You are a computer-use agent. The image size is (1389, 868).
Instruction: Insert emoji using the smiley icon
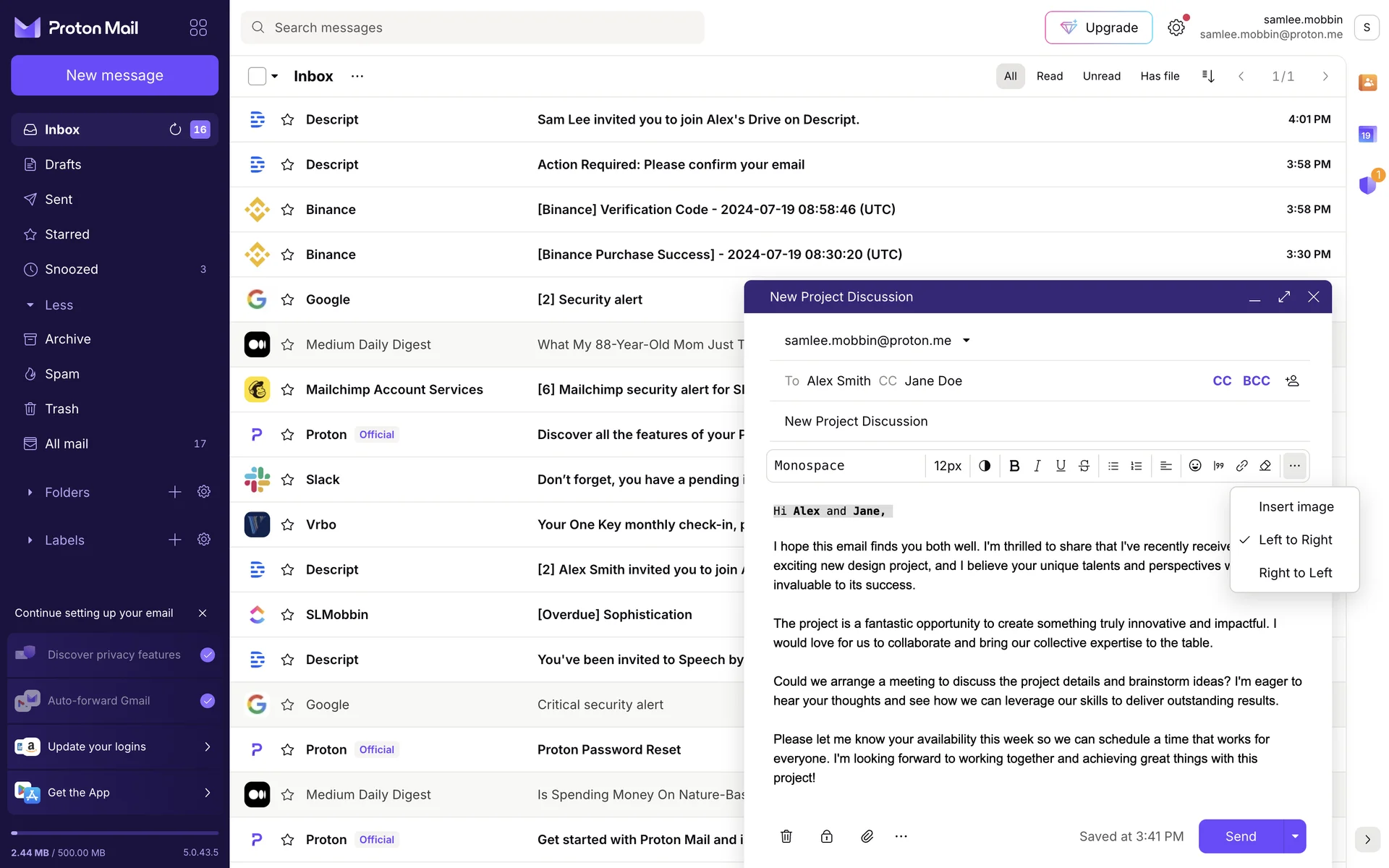(x=1195, y=466)
